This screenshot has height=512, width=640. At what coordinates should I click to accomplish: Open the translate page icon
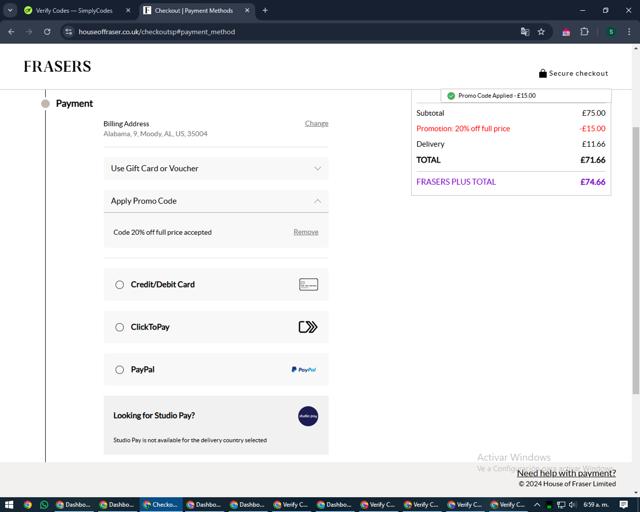click(x=525, y=32)
